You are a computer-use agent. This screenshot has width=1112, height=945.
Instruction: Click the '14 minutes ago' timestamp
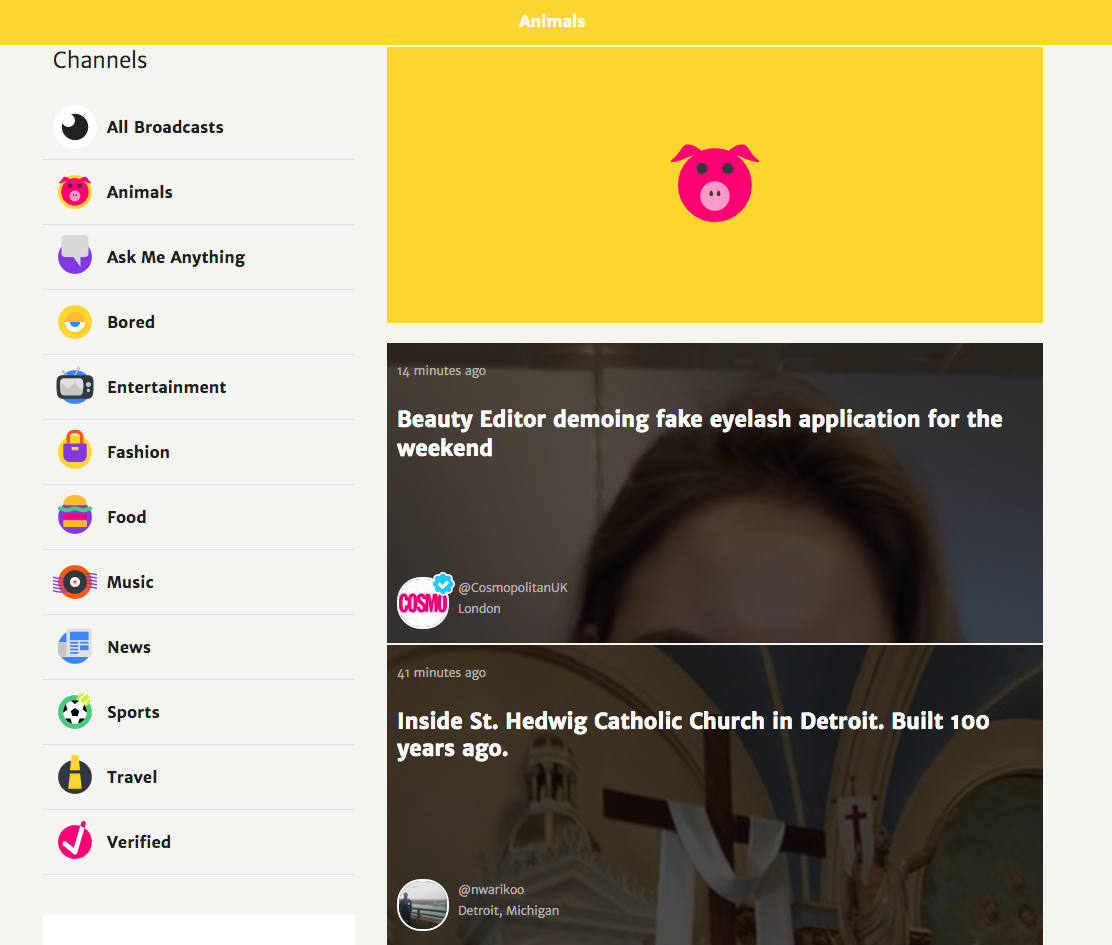pyautogui.click(x=441, y=371)
